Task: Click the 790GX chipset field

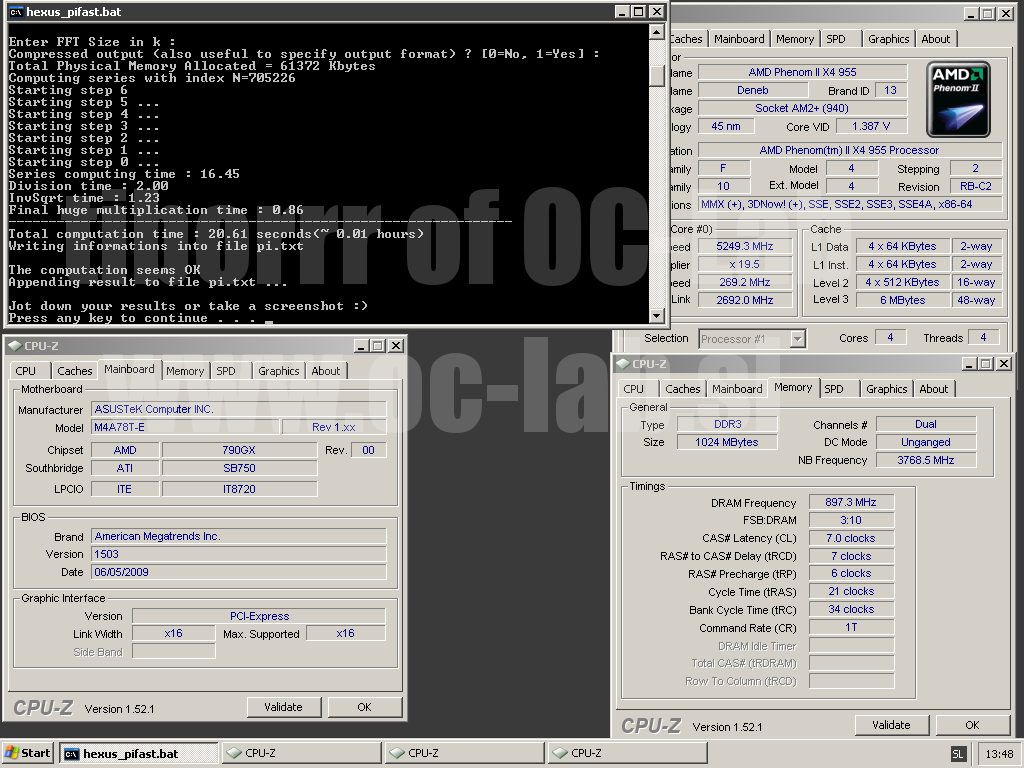Action: [239, 450]
